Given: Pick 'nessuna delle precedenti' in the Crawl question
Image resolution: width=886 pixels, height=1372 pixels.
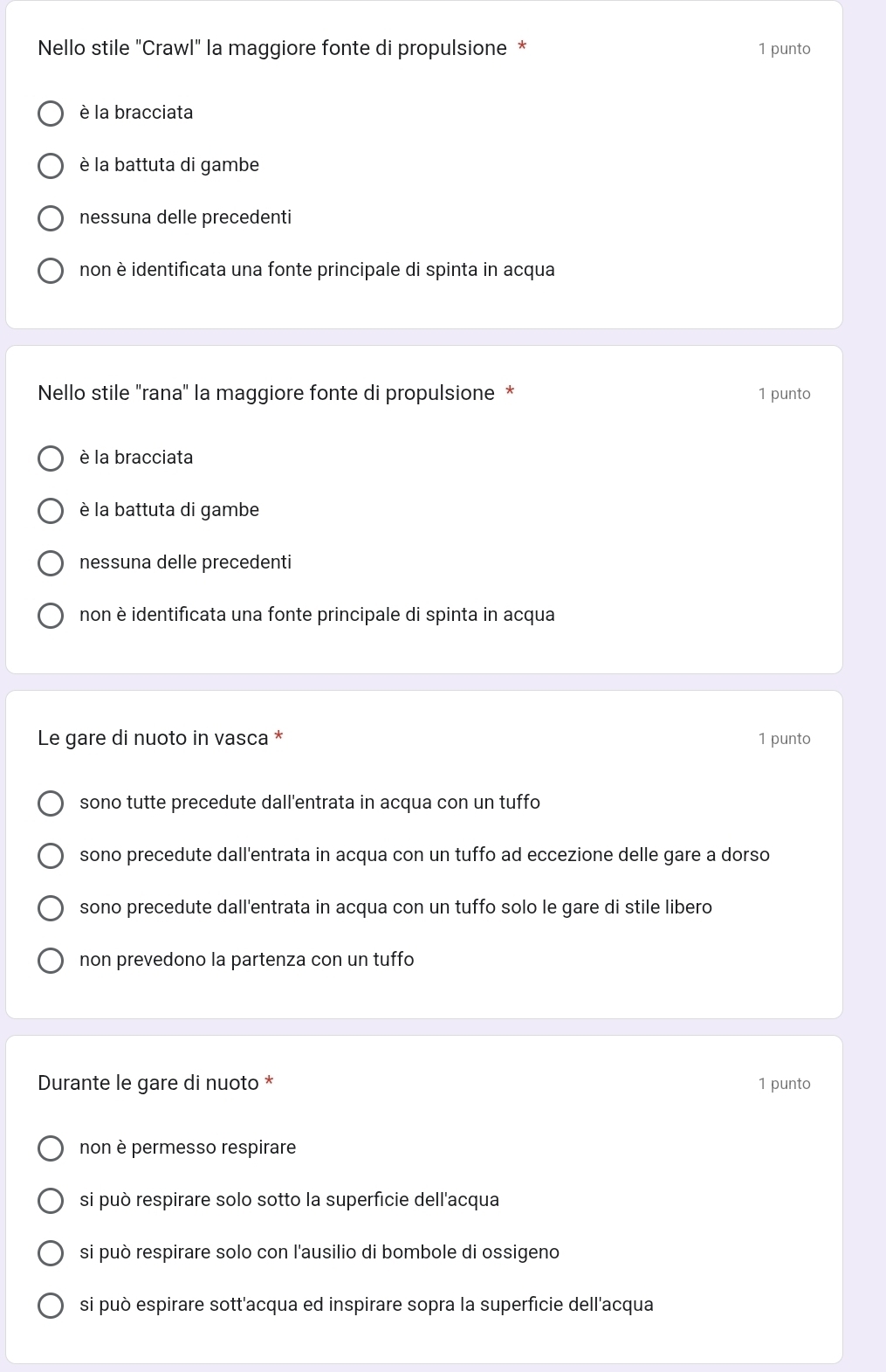Looking at the screenshot, I should coord(51,218).
